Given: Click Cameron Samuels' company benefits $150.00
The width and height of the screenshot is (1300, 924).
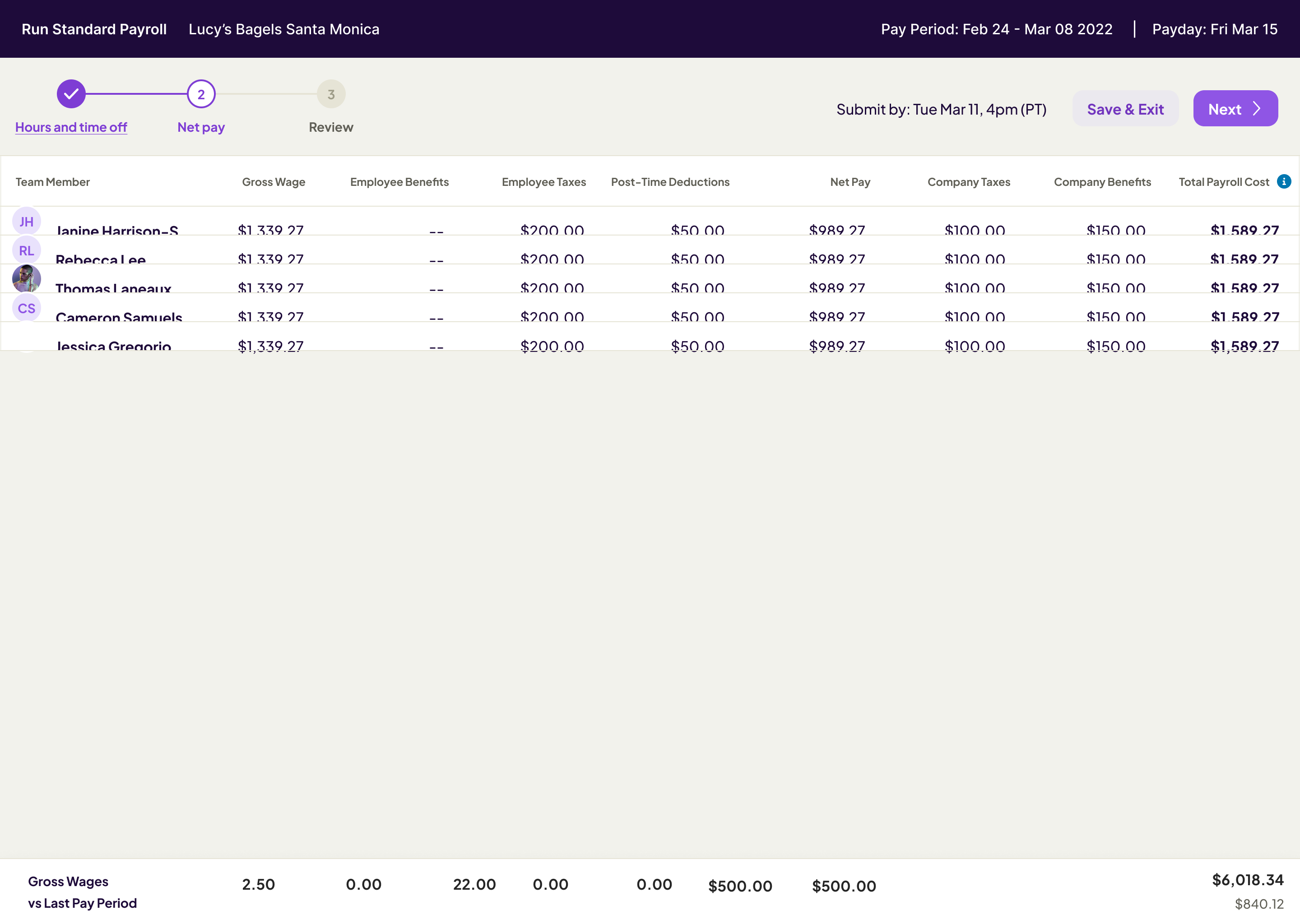Looking at the screenshot, I should 1116,316.
